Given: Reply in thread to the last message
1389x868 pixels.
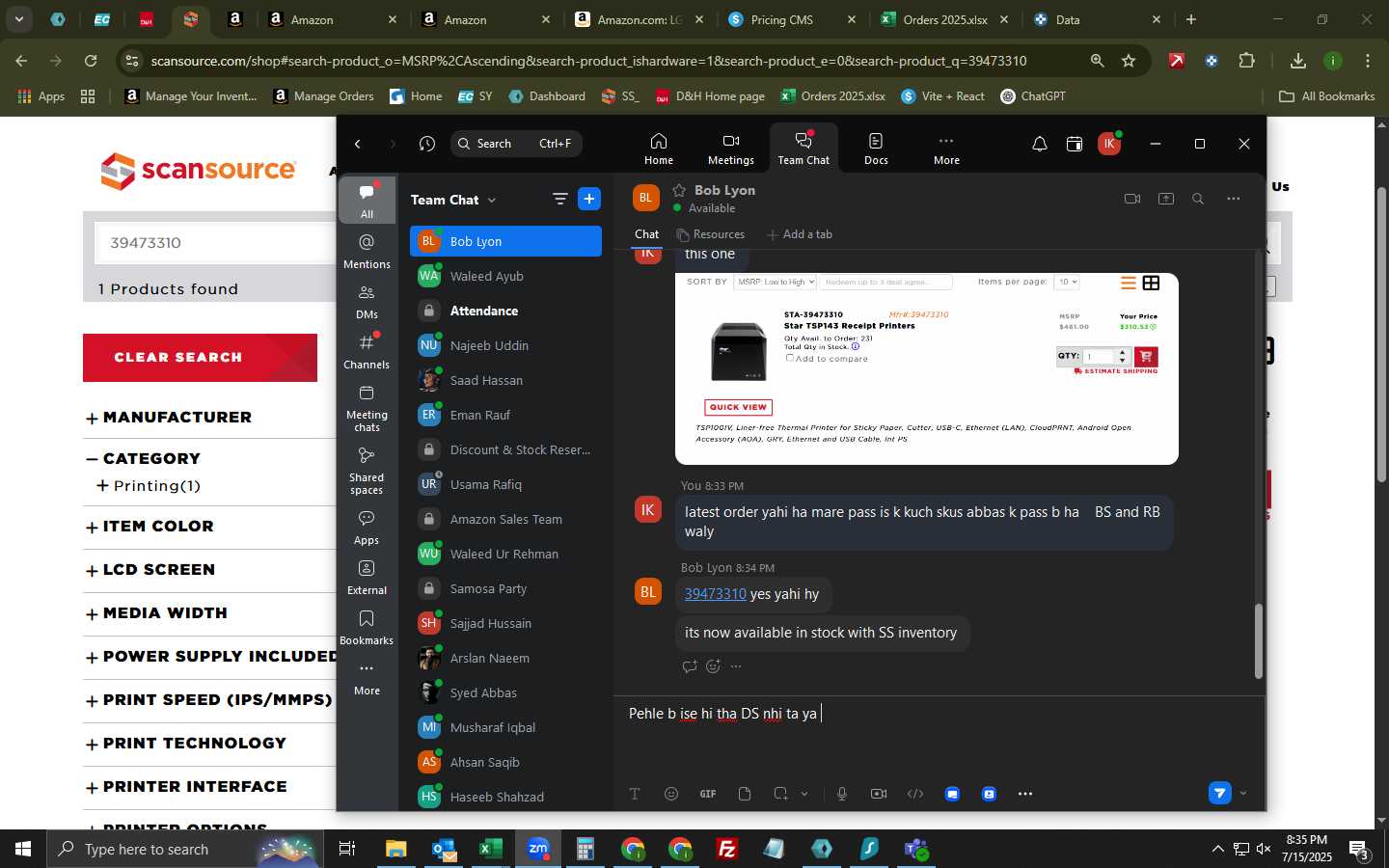Looking at the screenshot, I should point(690,666).
